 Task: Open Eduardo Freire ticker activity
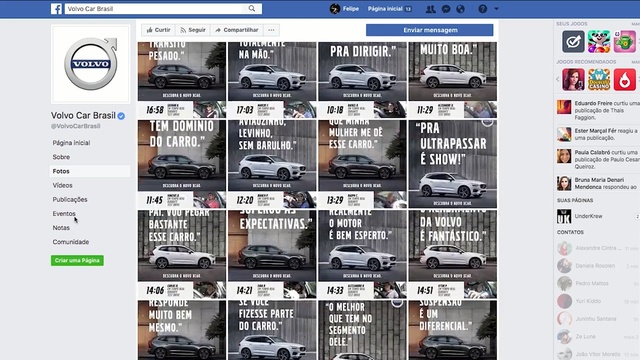pos(597,110)
